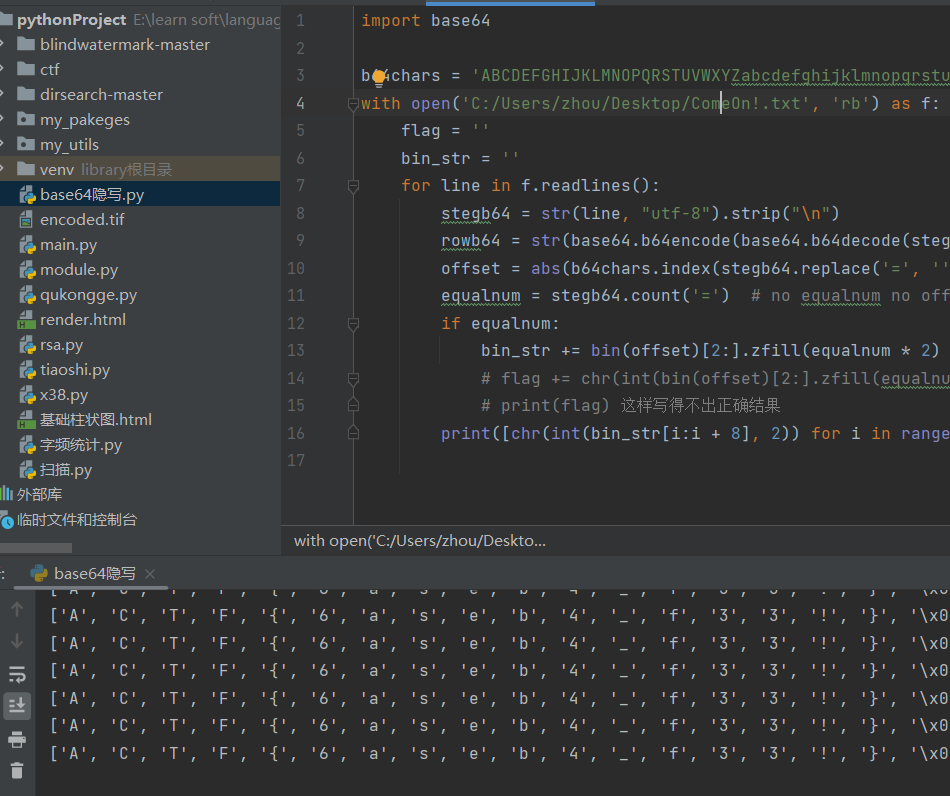Click the Python icon on the run tab

tap(39, 573)
